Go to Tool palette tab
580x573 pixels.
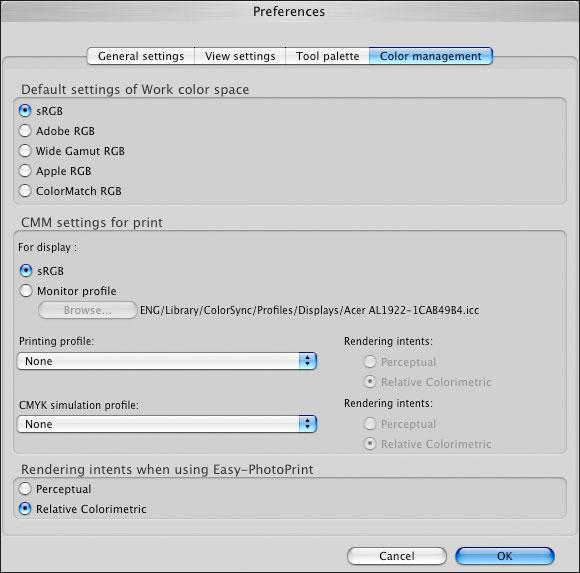click(327, 56)
